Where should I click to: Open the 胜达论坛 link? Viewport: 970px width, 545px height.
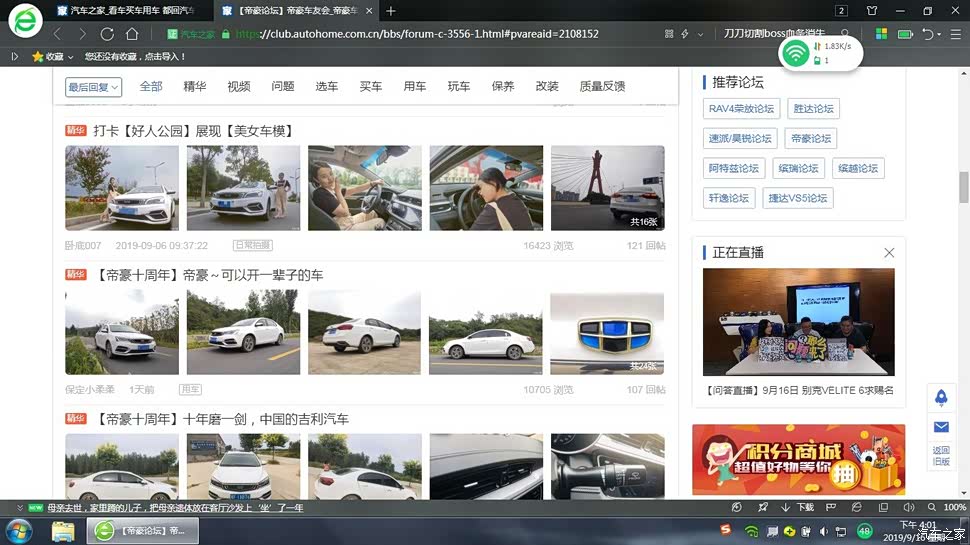(x=813, y=109)
